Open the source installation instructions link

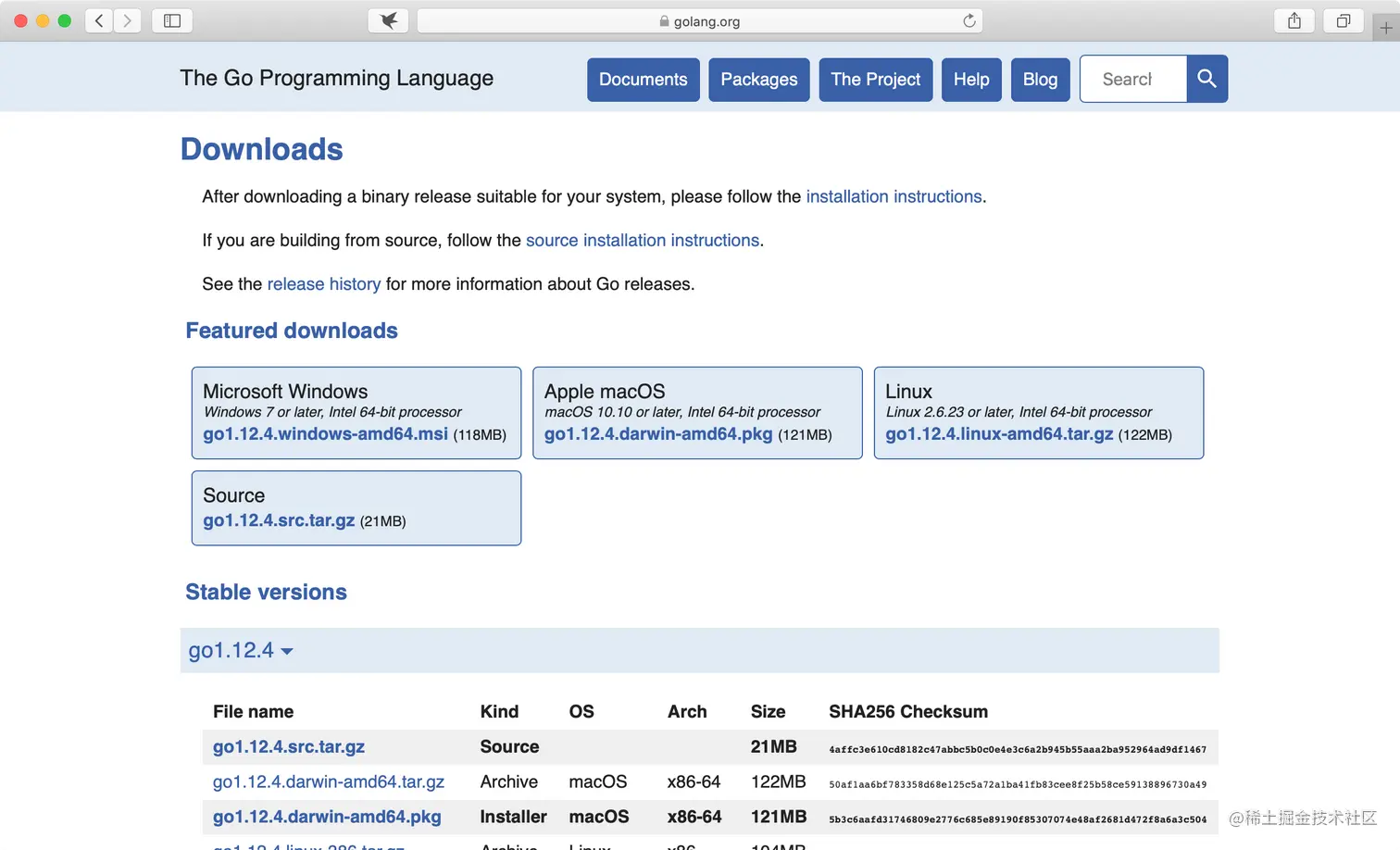(x=643, y=240)
